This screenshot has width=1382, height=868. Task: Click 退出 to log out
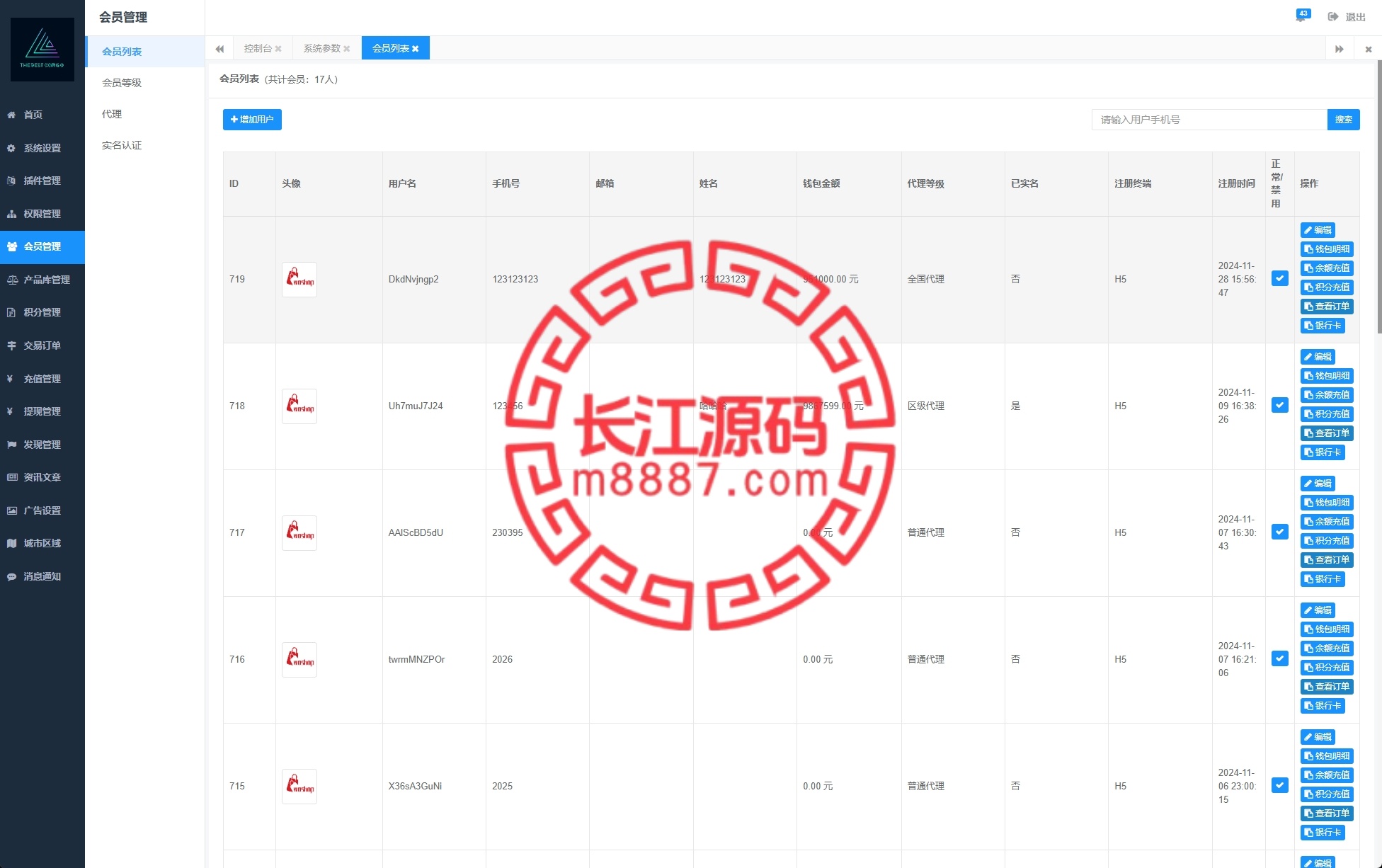pyautogui.click(x=1347, y=17)
